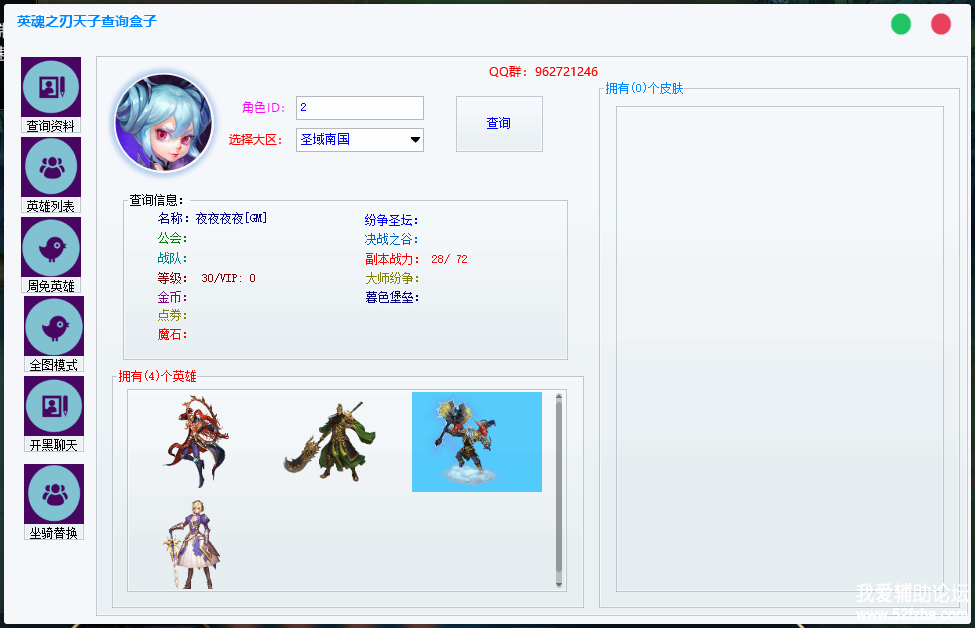
Task: Select the red-haired archer hero
Action: [x=196, y=441]
